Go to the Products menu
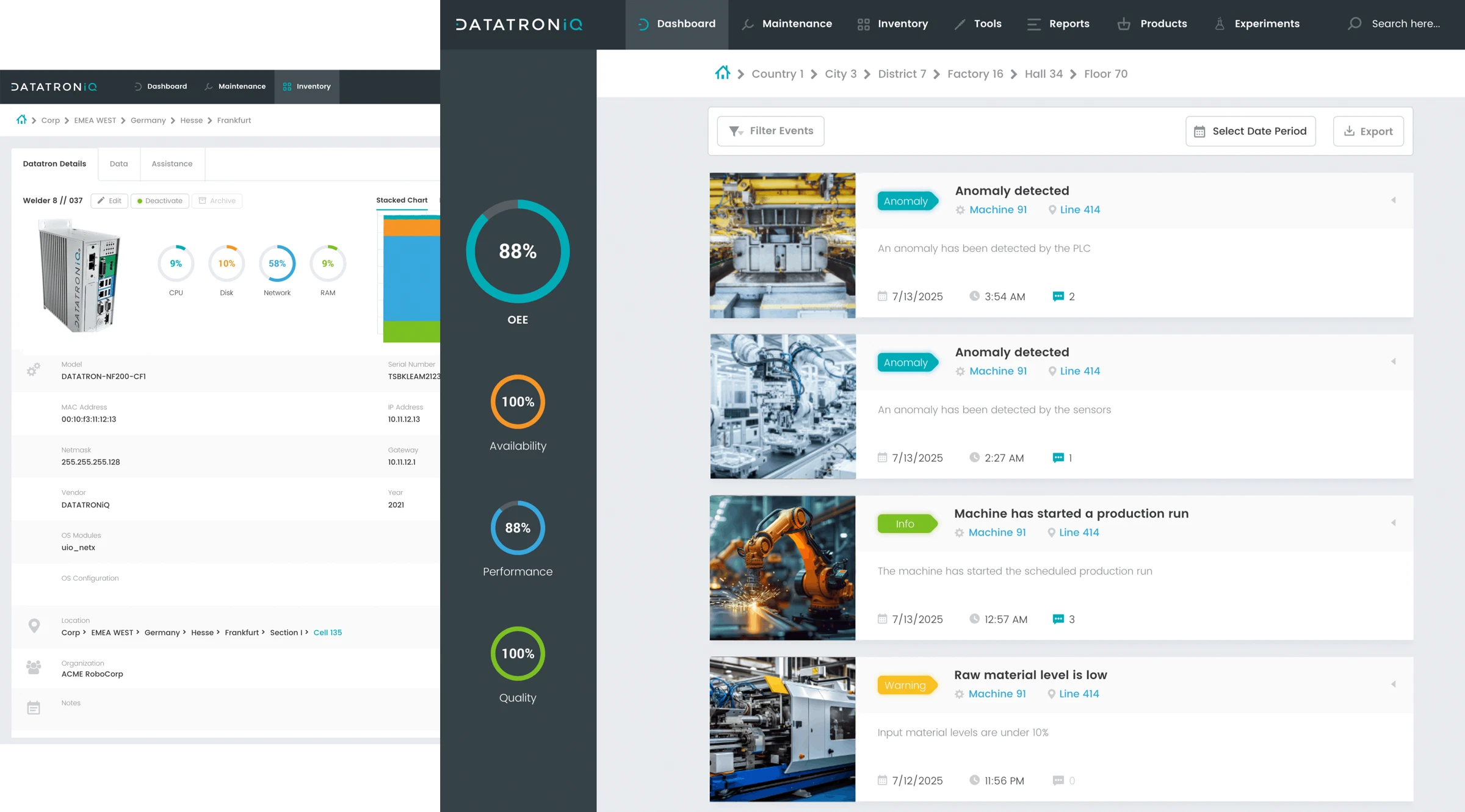 1152,24
